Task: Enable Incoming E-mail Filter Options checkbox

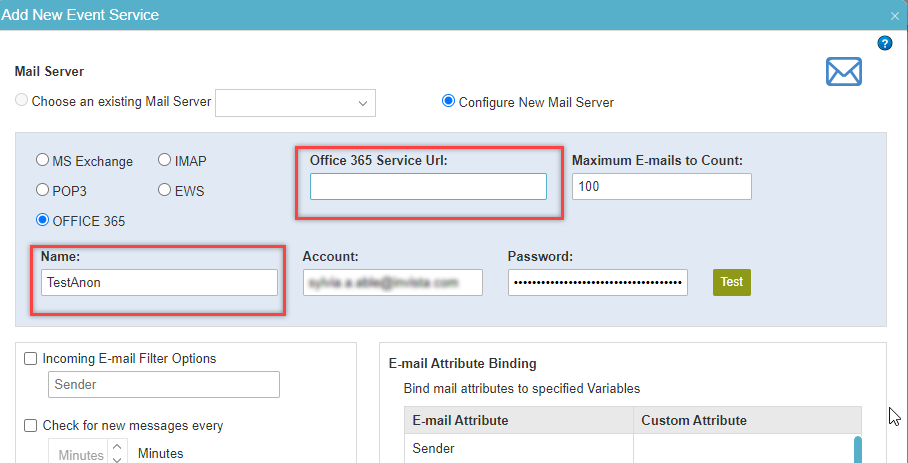Action: [x=31, y=358]
